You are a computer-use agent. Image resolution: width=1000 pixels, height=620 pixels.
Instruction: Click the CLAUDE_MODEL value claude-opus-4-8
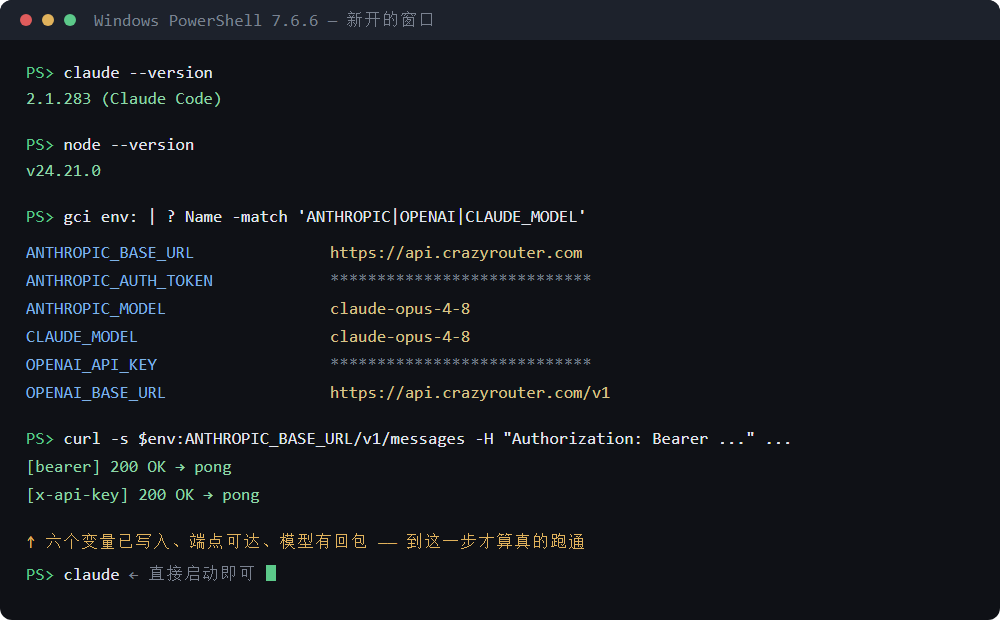(400, 337)
